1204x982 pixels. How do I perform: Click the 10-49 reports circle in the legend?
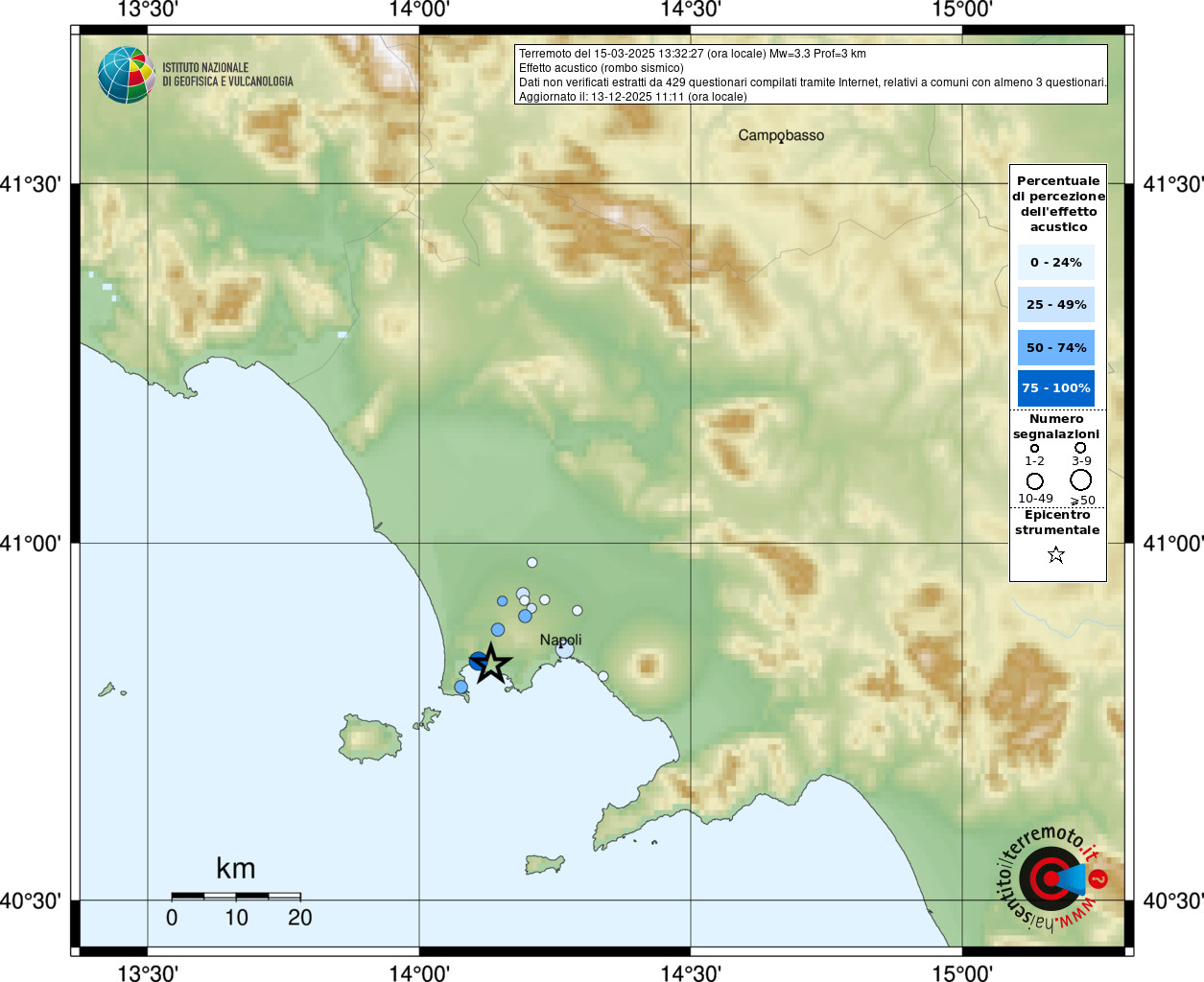(1034, 480)
